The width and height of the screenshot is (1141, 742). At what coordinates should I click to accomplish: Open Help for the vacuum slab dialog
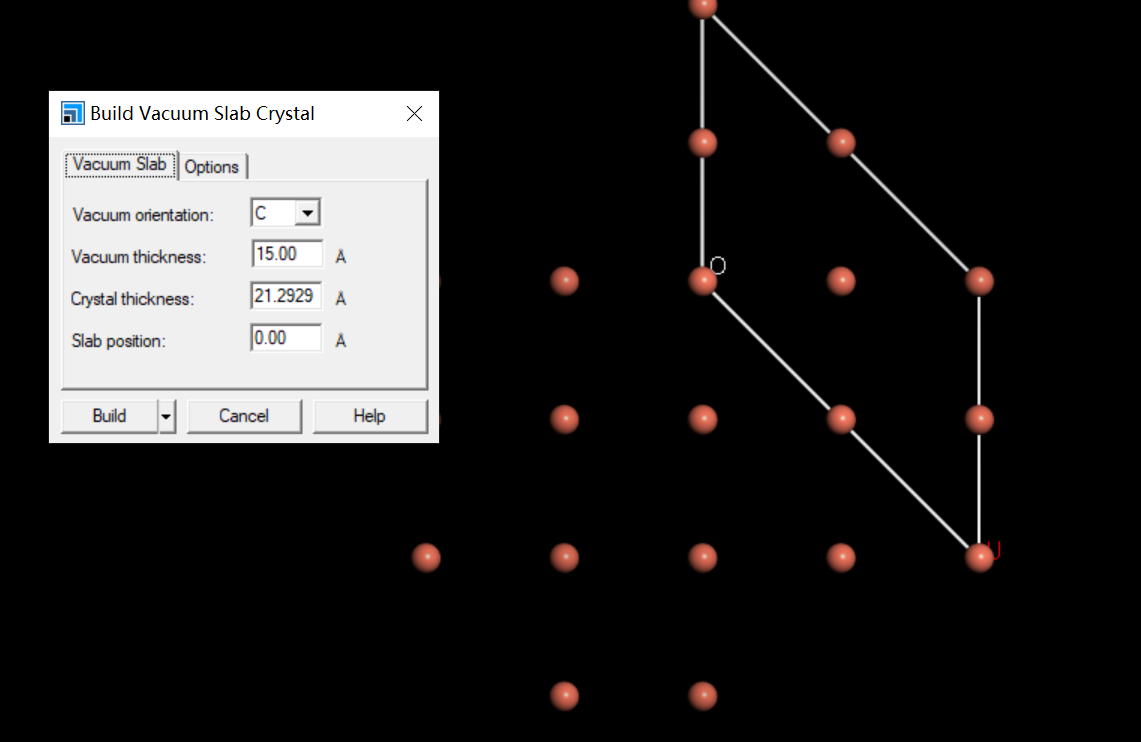[x=369, y=416]
